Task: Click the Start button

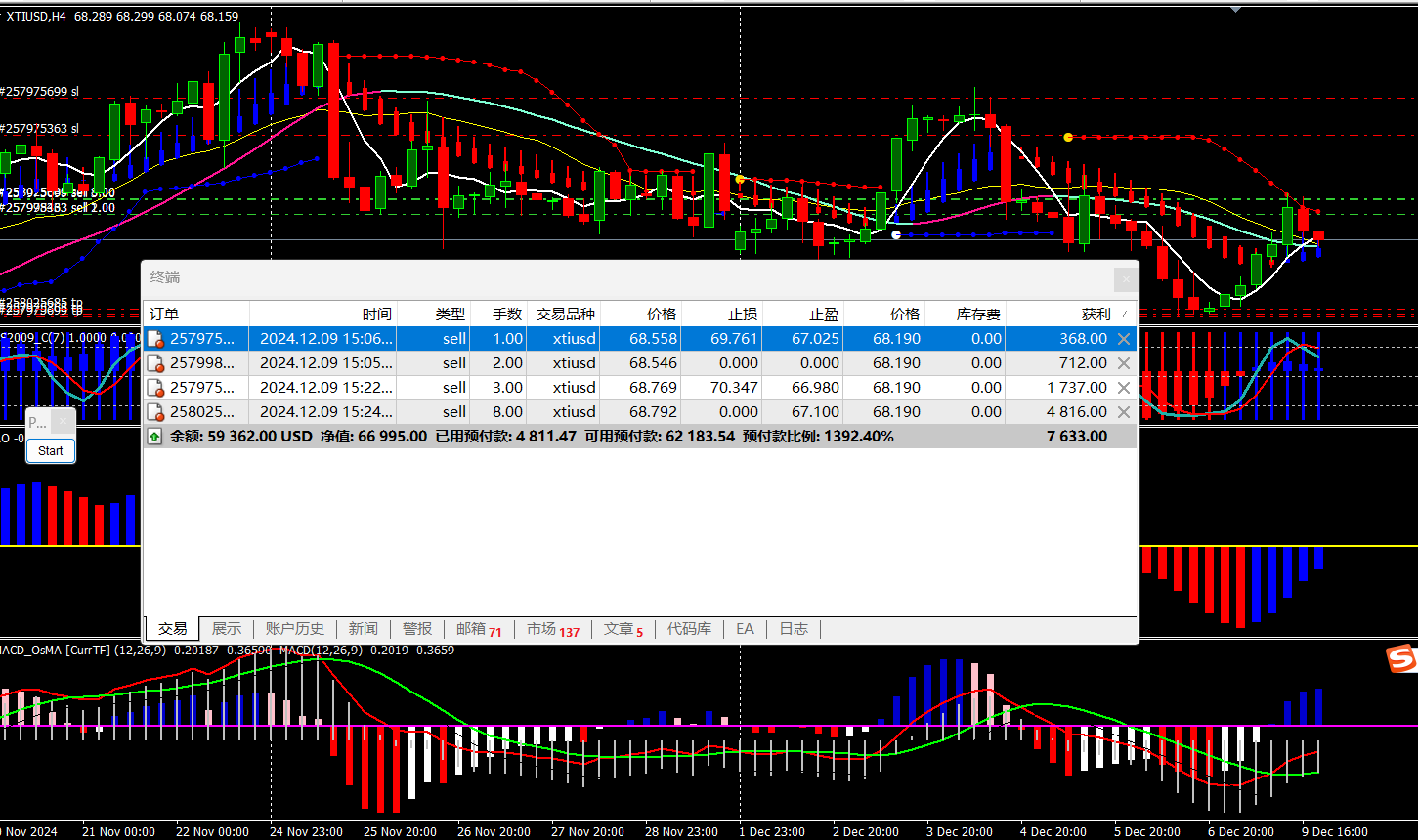Action: pos(51,450)
